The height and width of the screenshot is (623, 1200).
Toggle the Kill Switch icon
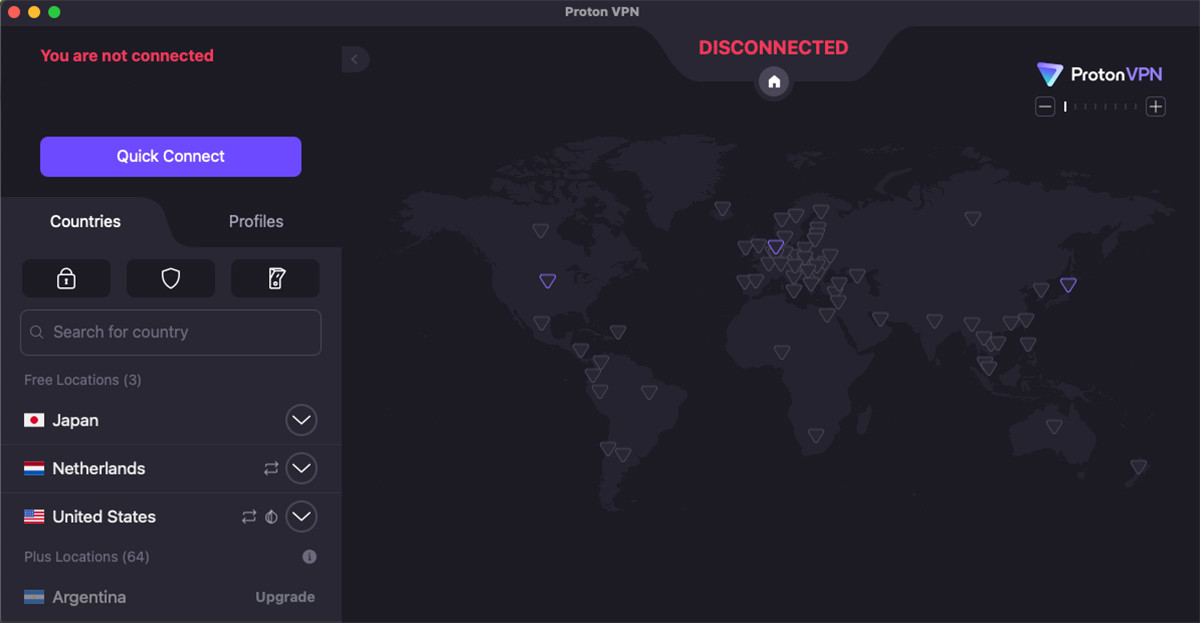(x=276, y=279)
